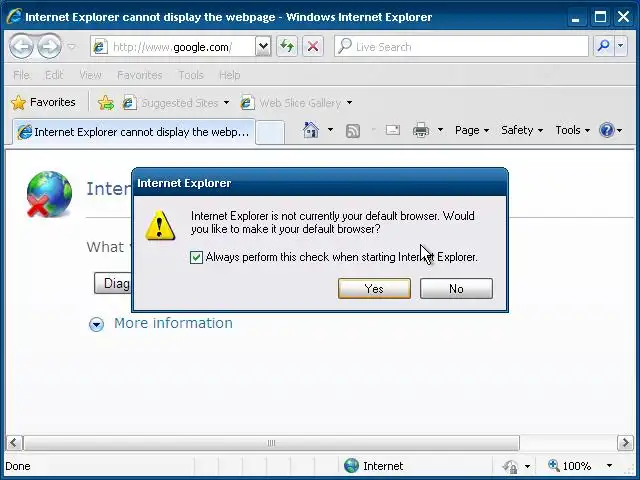
Task: Click the globe error icon on page
Action: point(49,194)
